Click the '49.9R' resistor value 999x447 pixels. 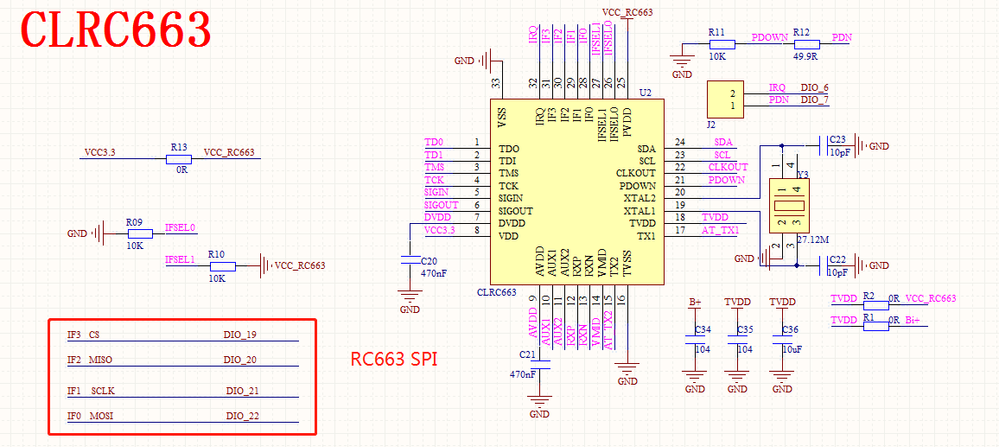pos(805,56)
